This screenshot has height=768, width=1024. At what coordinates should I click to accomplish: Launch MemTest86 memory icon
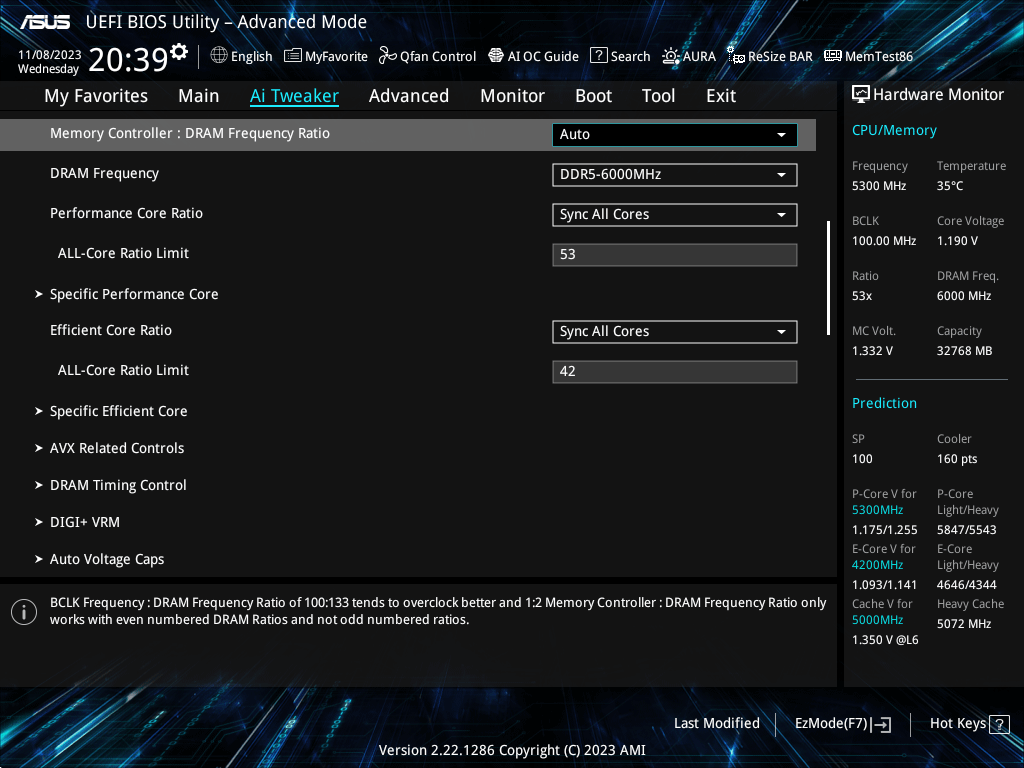[833, 56]
